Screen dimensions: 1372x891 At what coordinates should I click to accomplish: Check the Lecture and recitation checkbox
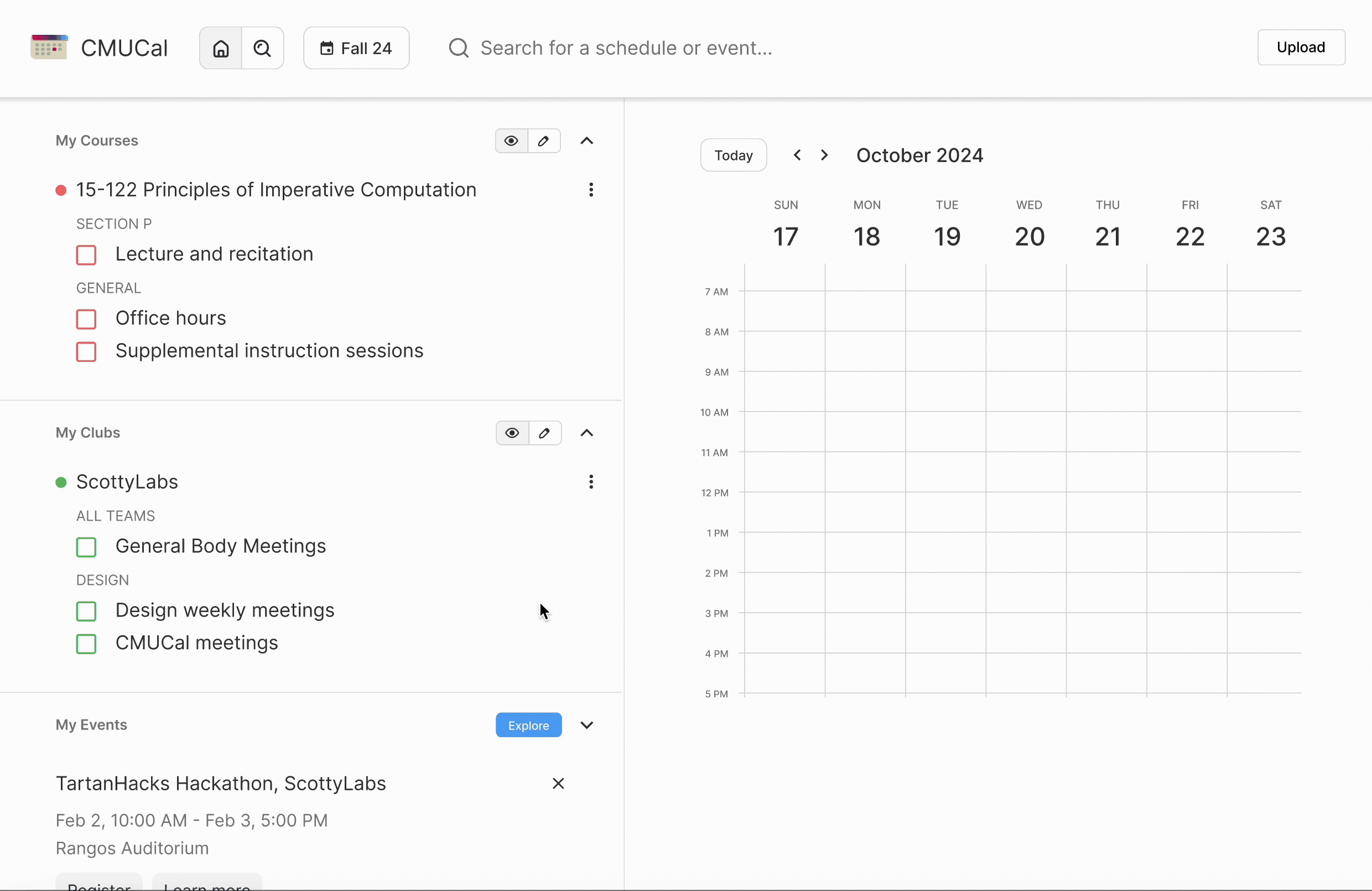86,255
